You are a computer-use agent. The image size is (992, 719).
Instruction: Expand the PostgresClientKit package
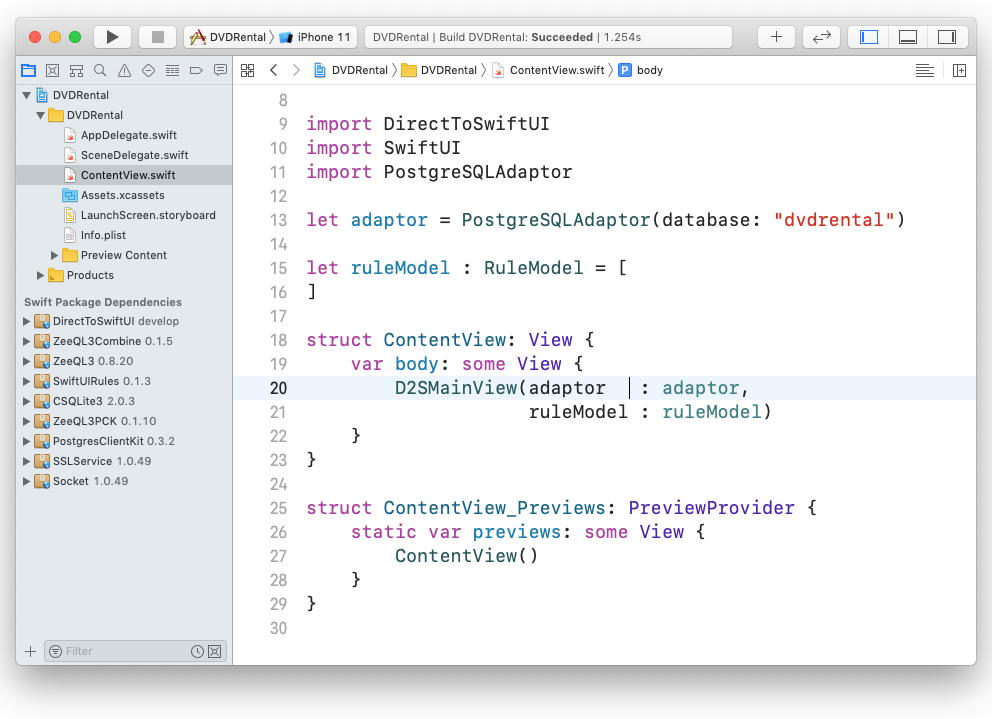[27, 441]
